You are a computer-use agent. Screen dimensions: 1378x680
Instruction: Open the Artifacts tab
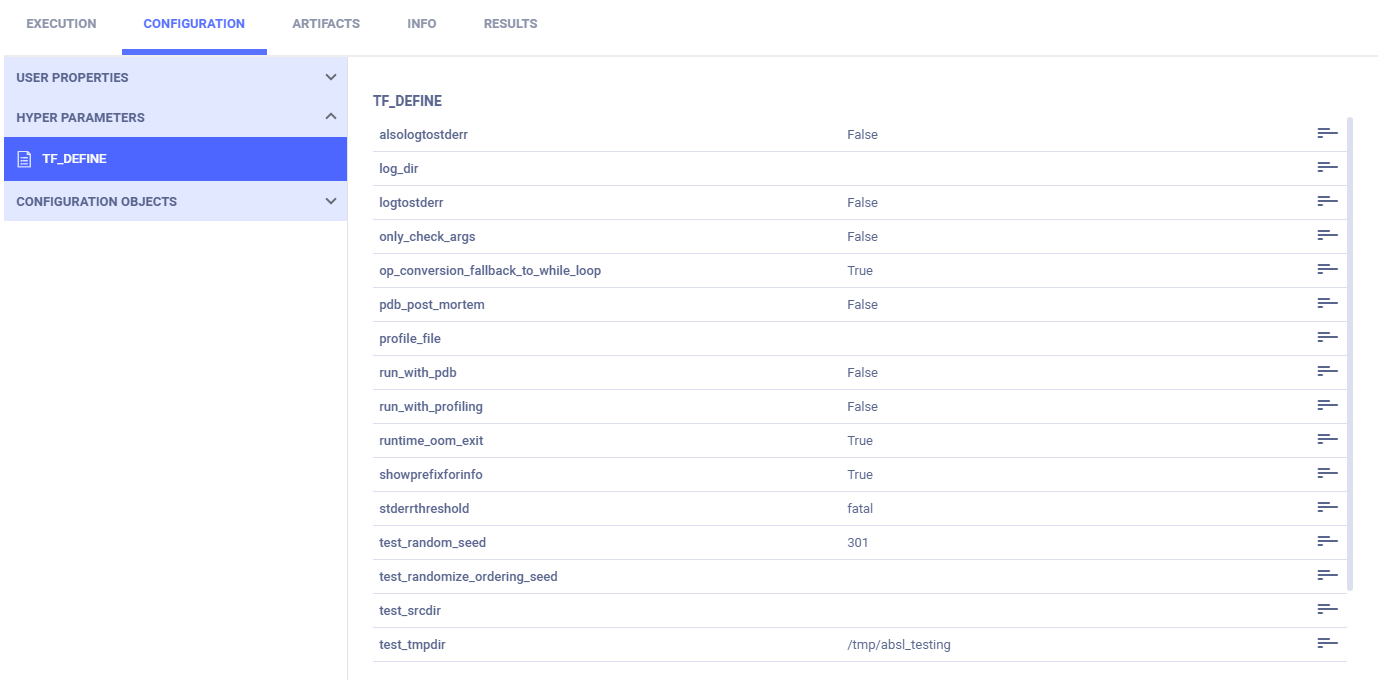click(x=326, y=24)
